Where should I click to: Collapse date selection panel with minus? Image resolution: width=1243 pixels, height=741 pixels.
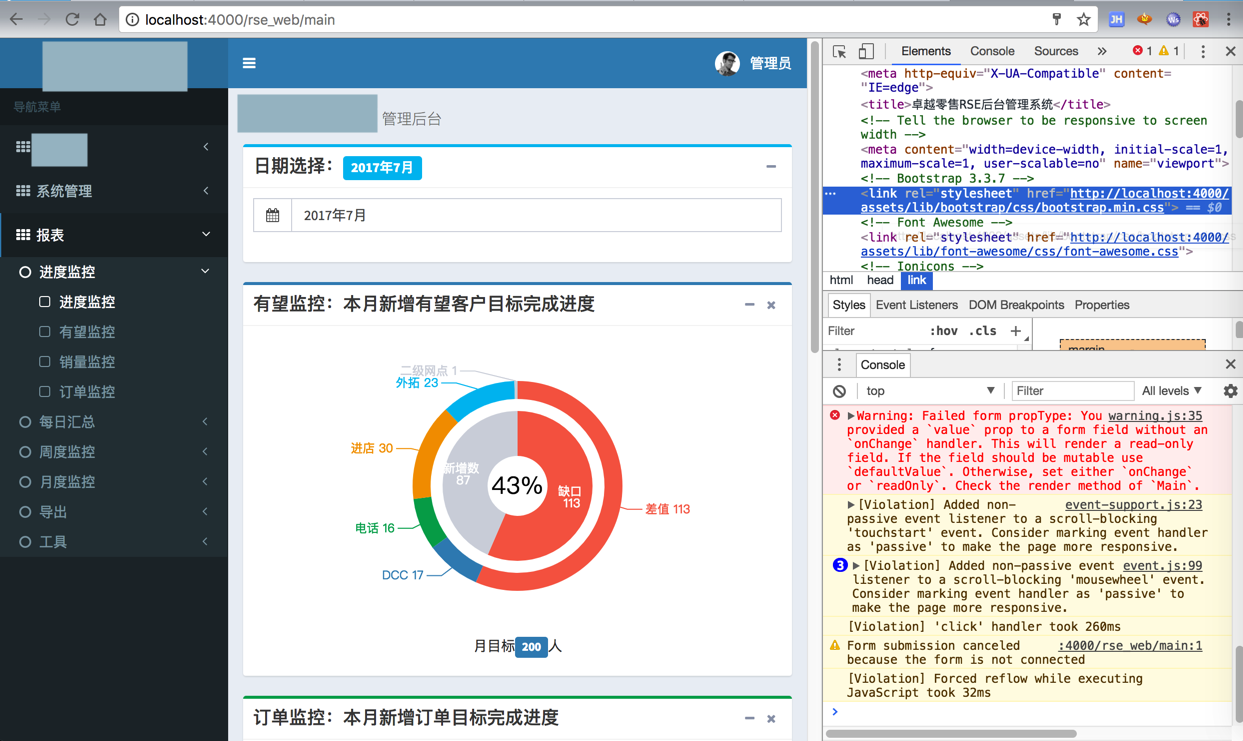pos(771,167)
